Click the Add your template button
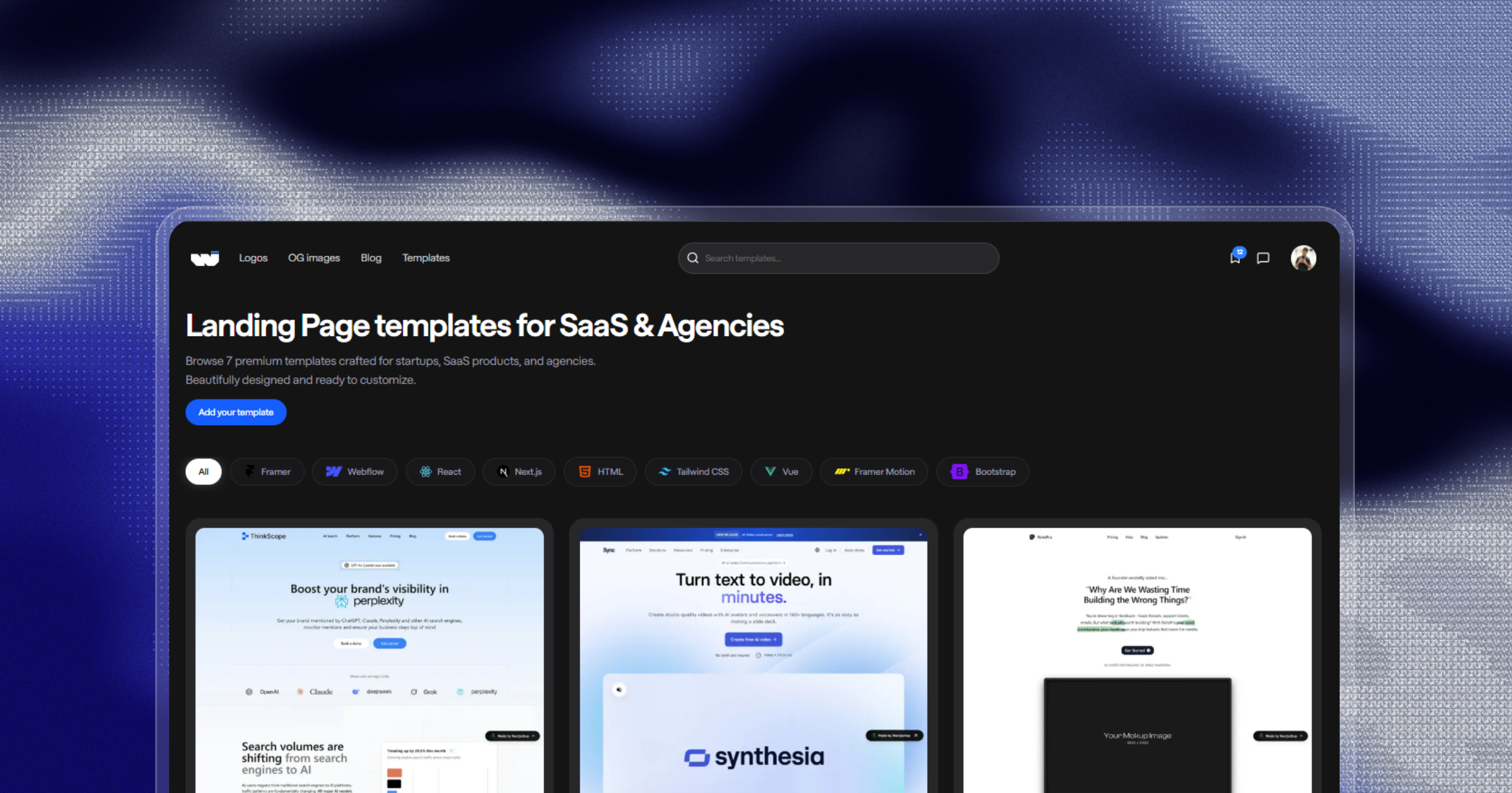This screenshot has height=793, width=1512. tap(236, 412)
